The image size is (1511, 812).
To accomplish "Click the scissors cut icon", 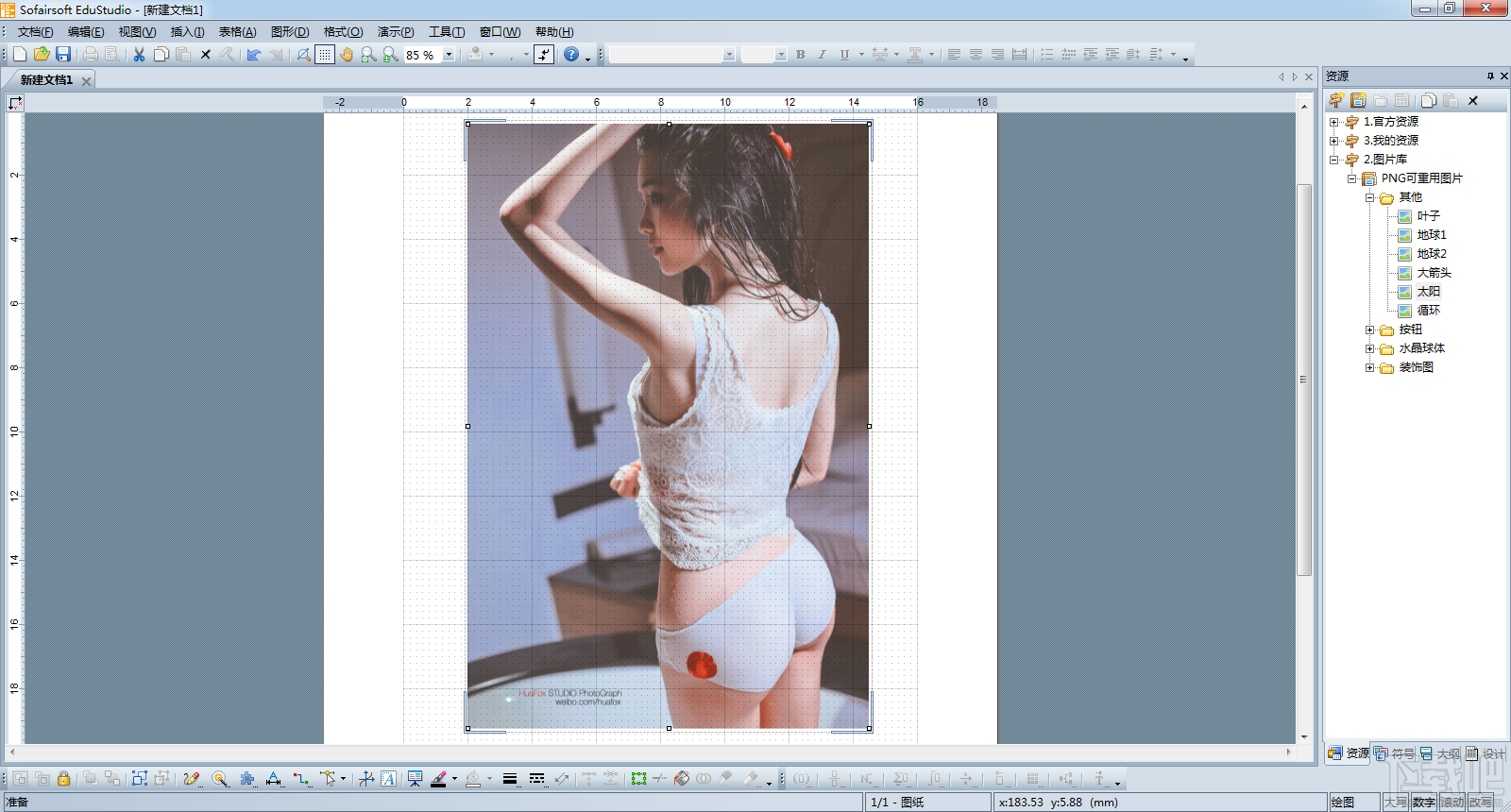I will [139, 55].
